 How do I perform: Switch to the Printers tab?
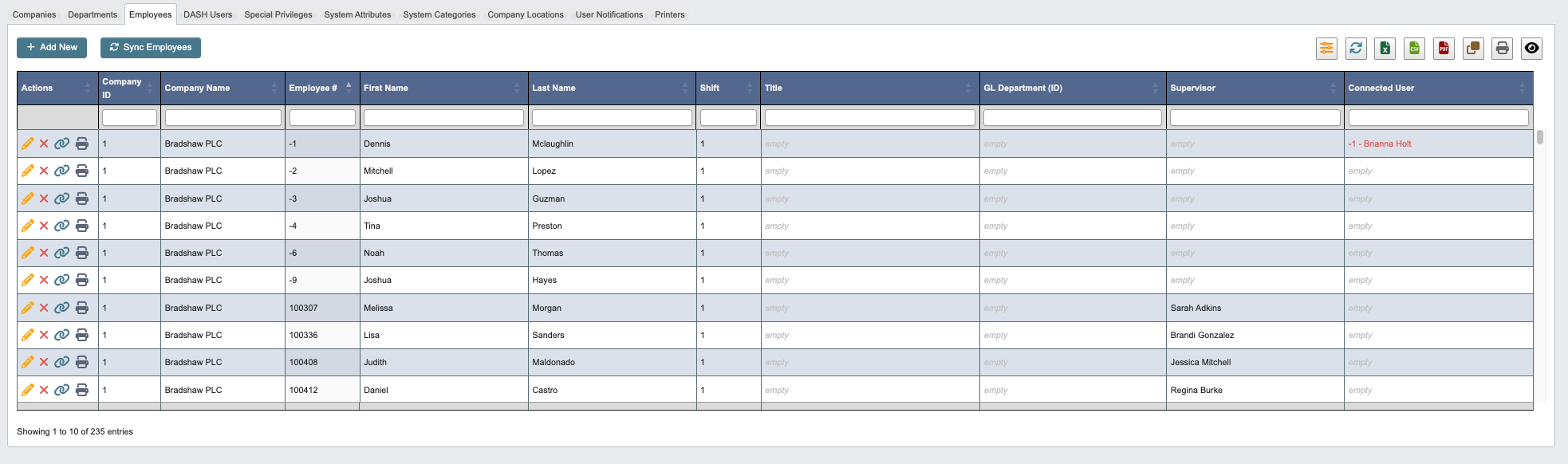click(670, 14)
